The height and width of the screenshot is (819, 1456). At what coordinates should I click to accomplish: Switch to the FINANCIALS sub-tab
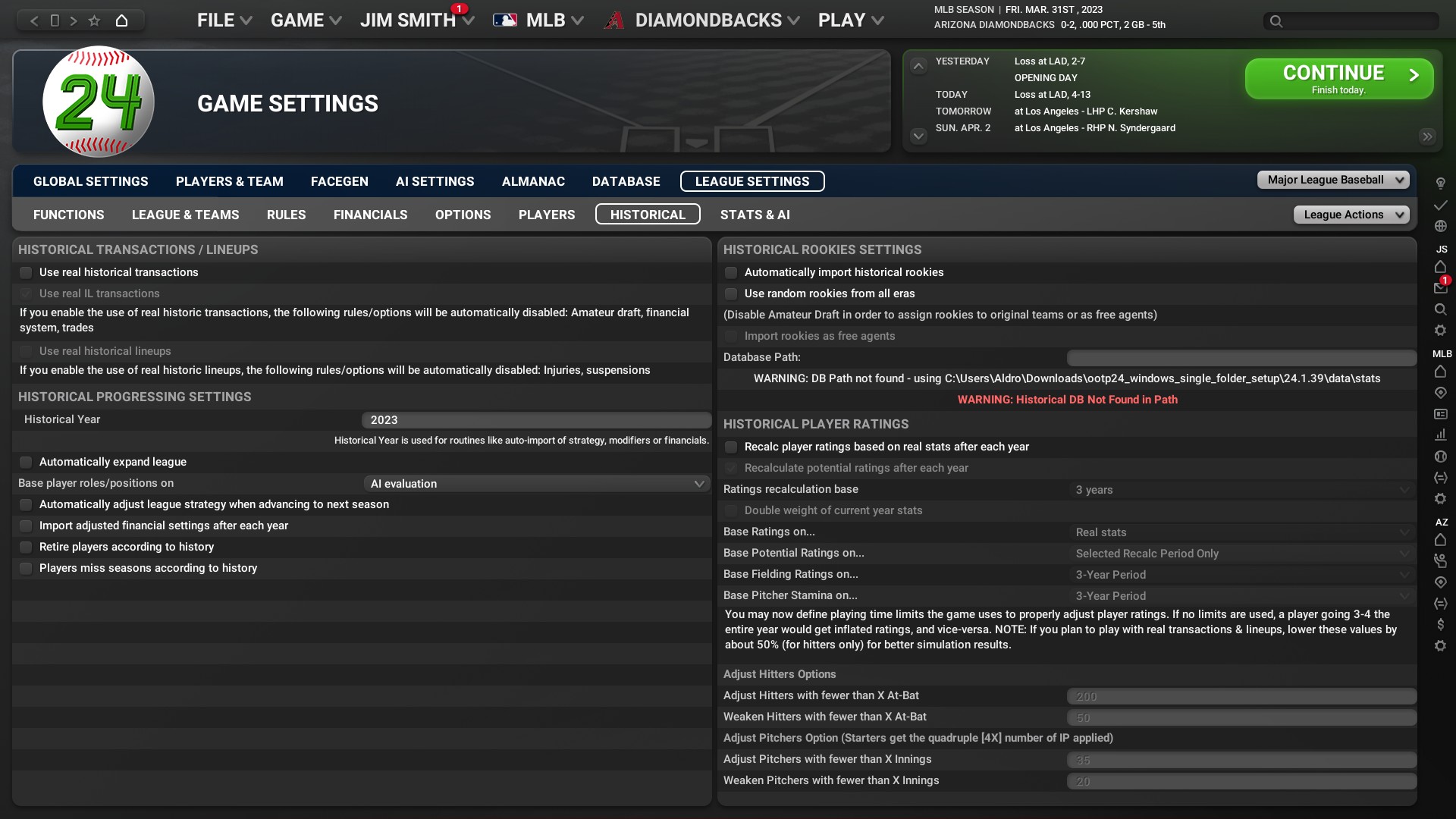[x=371, y=215]
